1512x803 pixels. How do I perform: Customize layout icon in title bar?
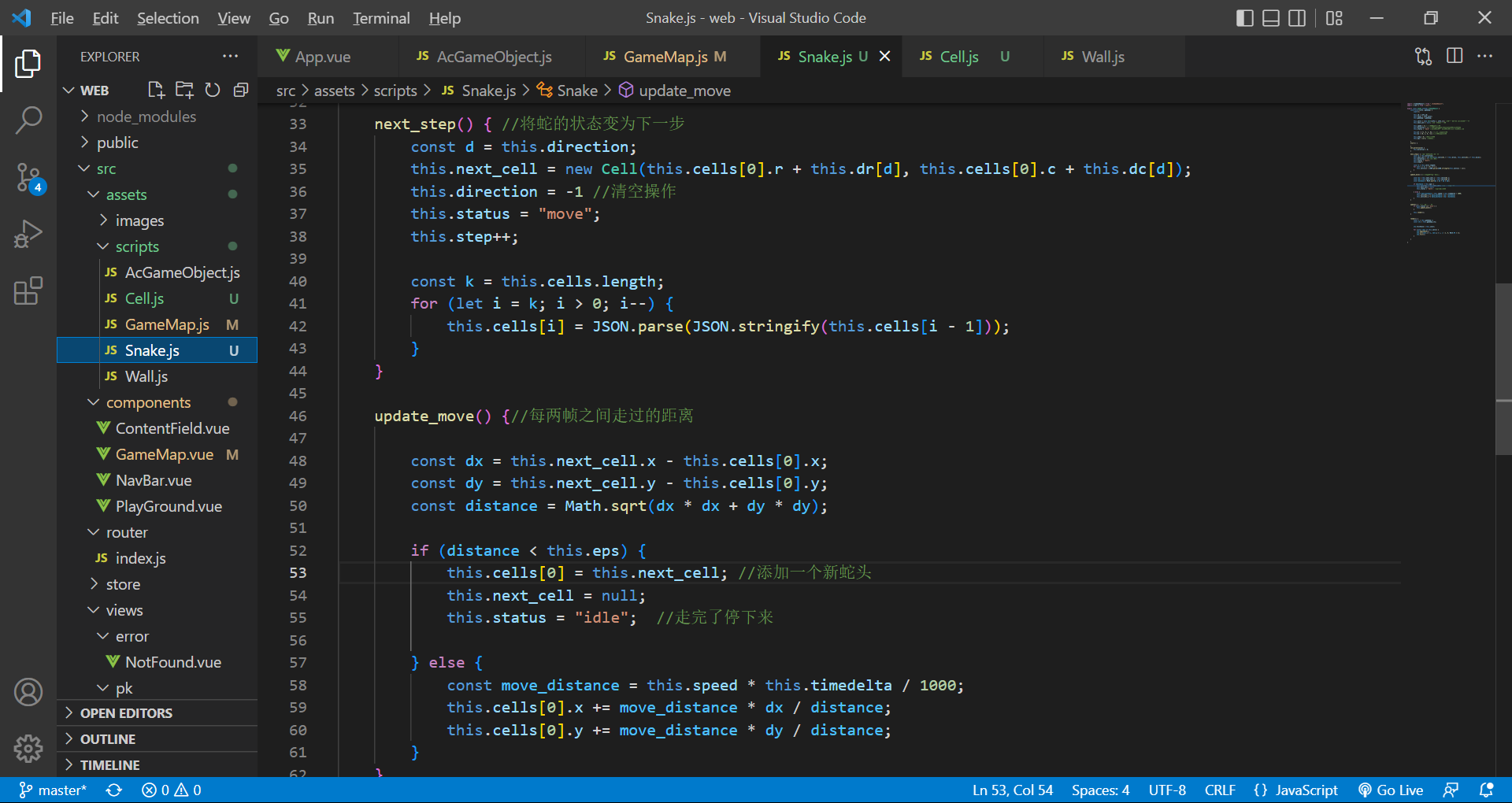point(1334,17)
